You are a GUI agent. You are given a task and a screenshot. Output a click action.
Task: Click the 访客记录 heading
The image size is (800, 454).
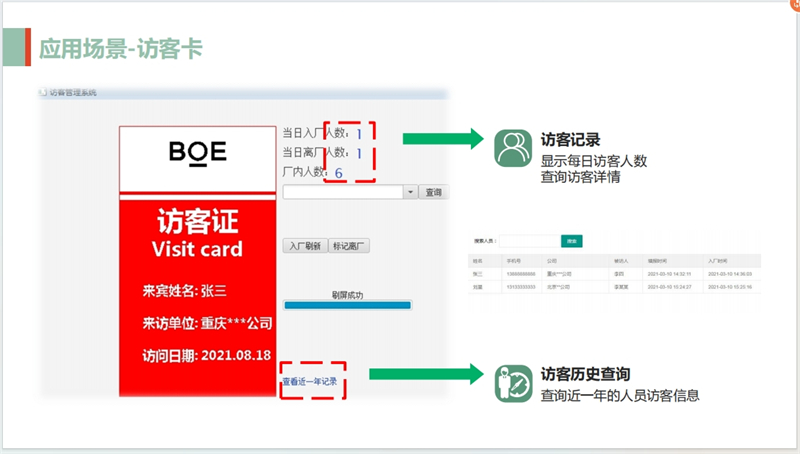pos(570,139)
